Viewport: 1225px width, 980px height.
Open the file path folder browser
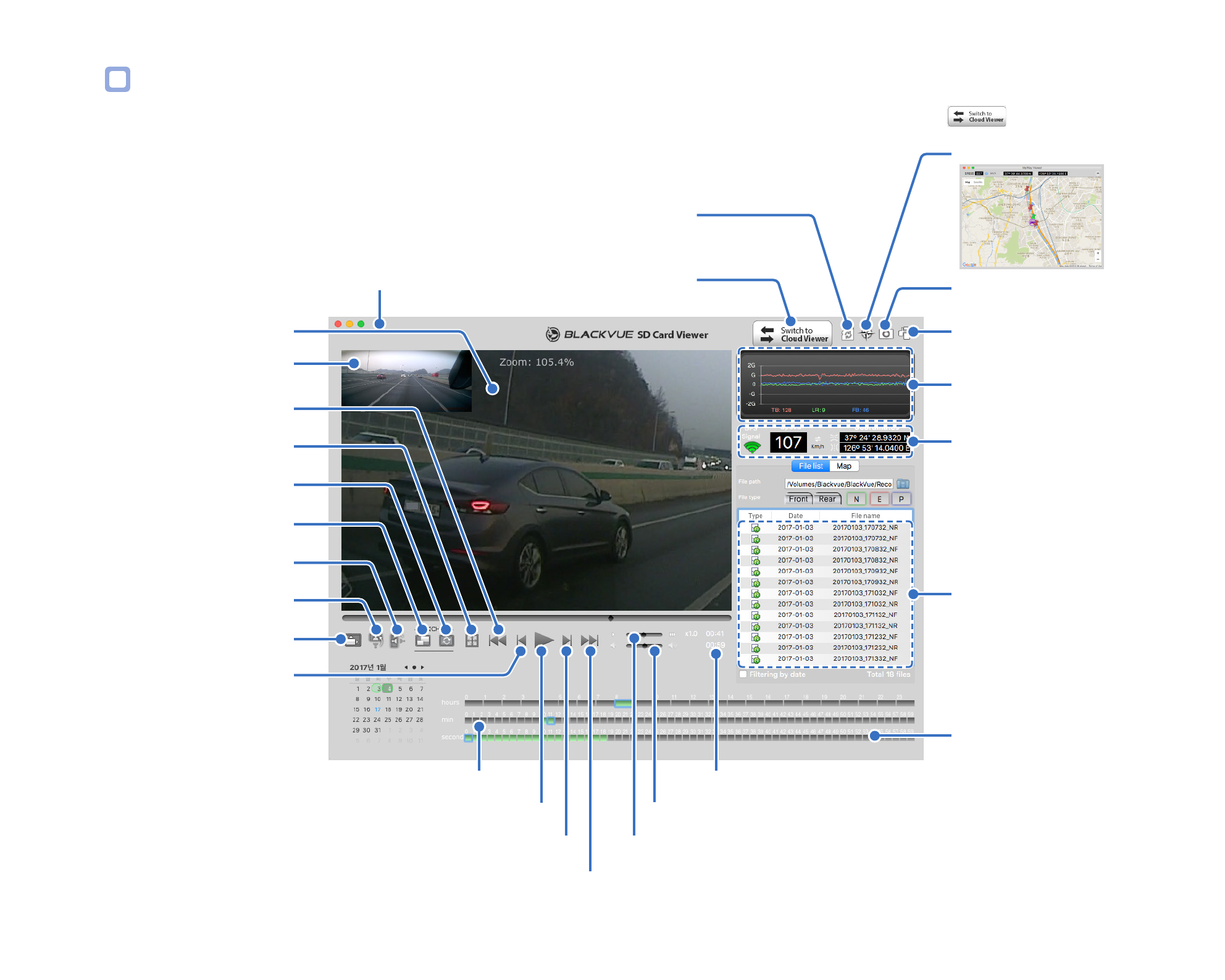coord(903,484)
